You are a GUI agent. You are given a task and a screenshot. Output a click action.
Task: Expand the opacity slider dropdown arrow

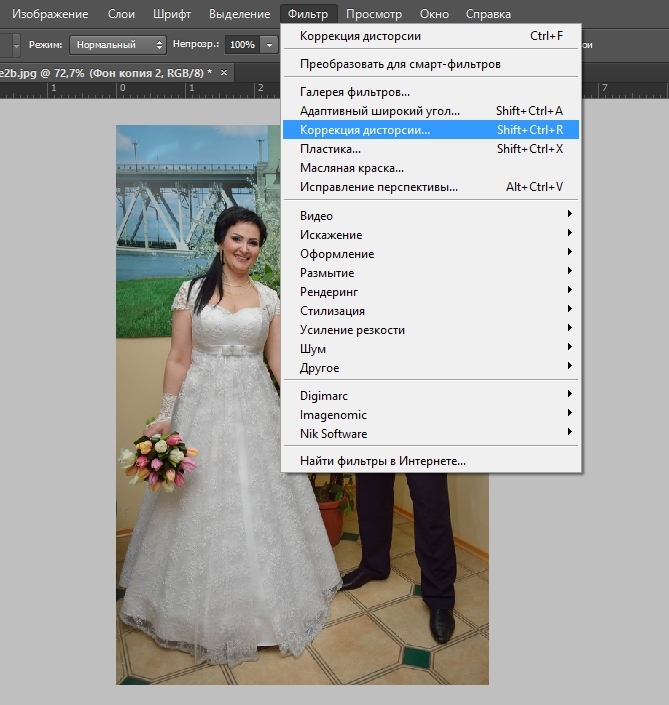tap(269, 45)
